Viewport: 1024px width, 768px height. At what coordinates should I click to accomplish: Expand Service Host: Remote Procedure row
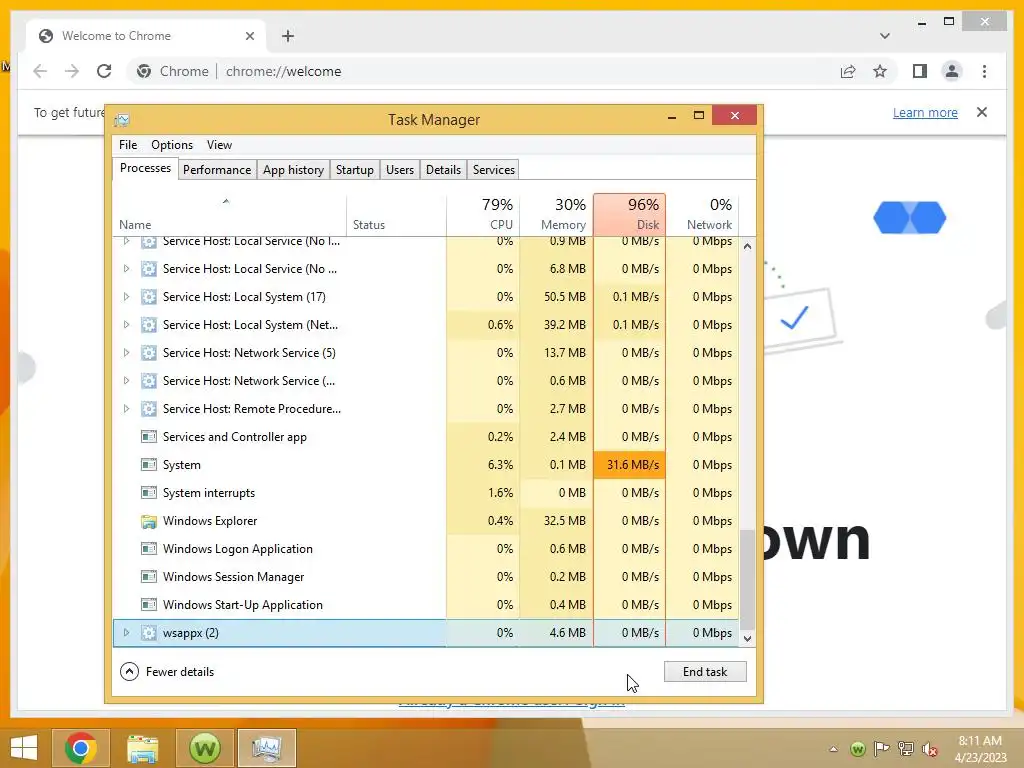tap(126, 409)
